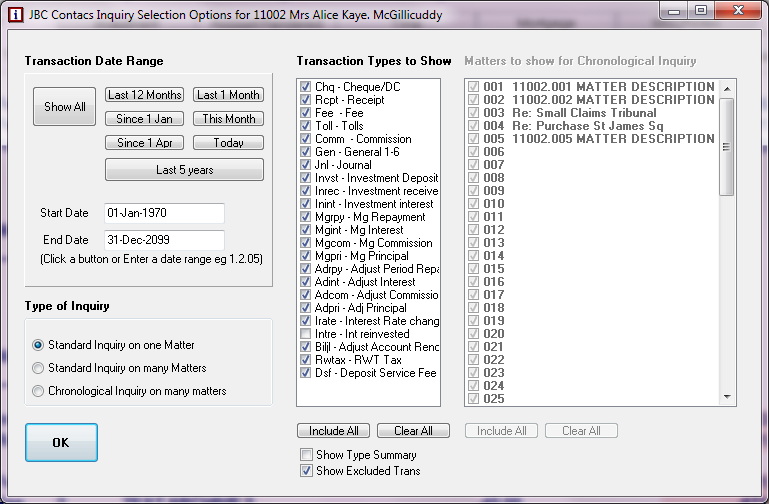The height and width of the screenshot is (504, 769).
Task: Click Include All under transaction types
Action: 333,431
